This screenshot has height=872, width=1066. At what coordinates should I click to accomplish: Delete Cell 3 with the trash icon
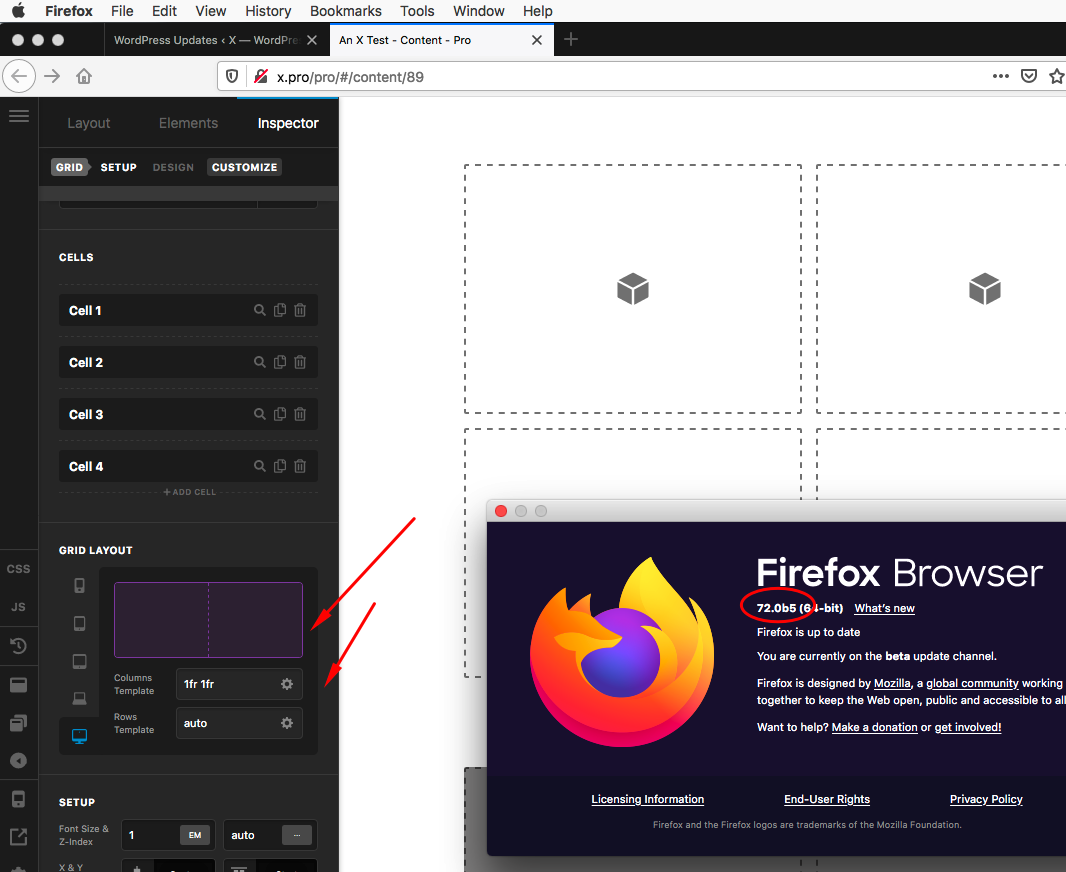[x=300, y=414]
